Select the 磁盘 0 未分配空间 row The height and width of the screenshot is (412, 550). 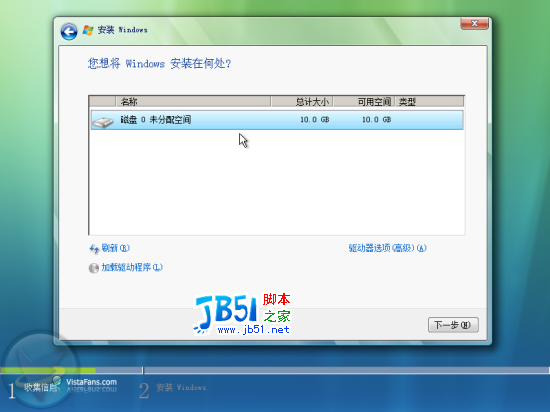coord(277,120)
